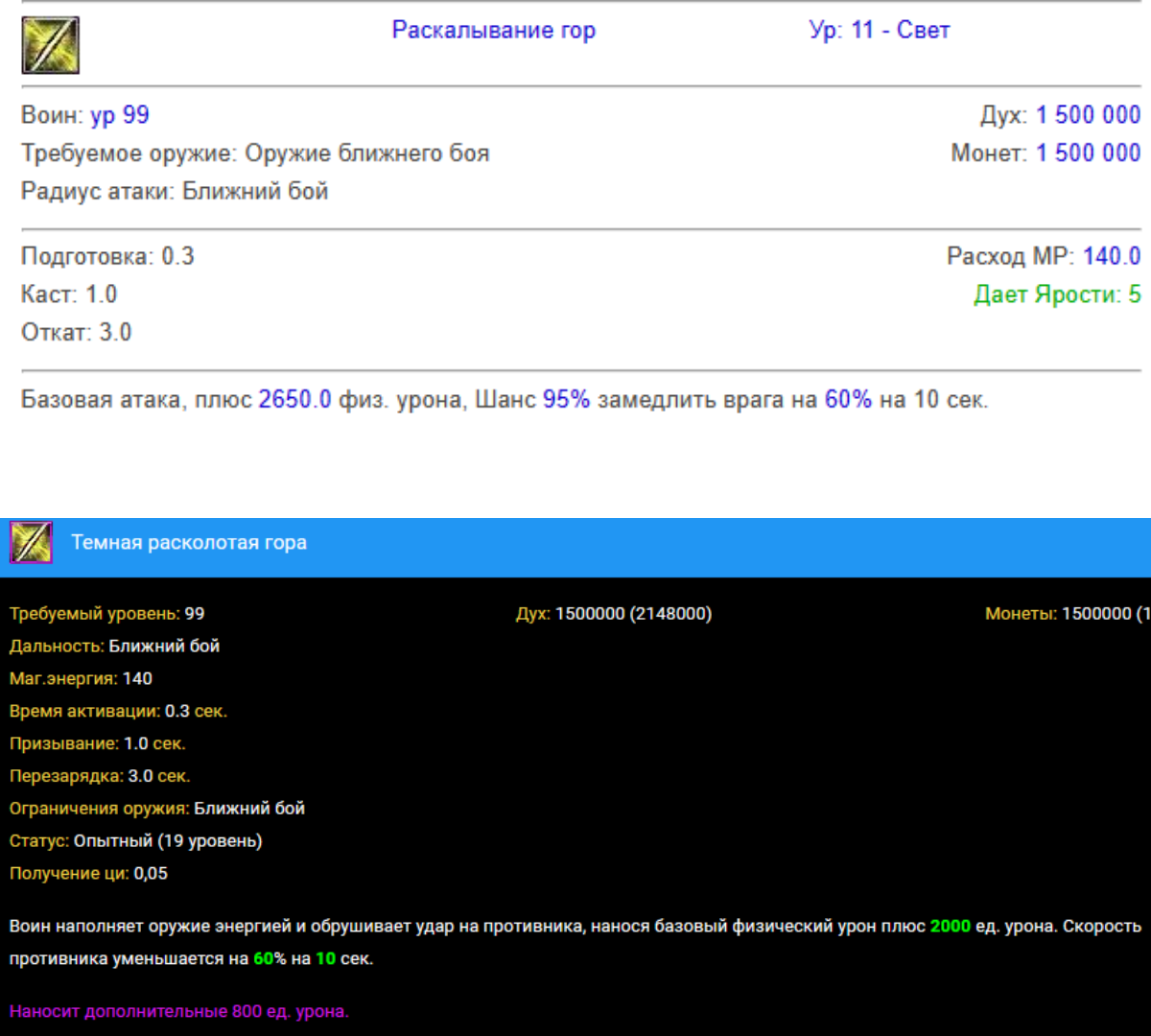Click the Дух 1 500 000 value in top panel
Viewport: 1151px width, 1036px height.
tap(1088, 115)
